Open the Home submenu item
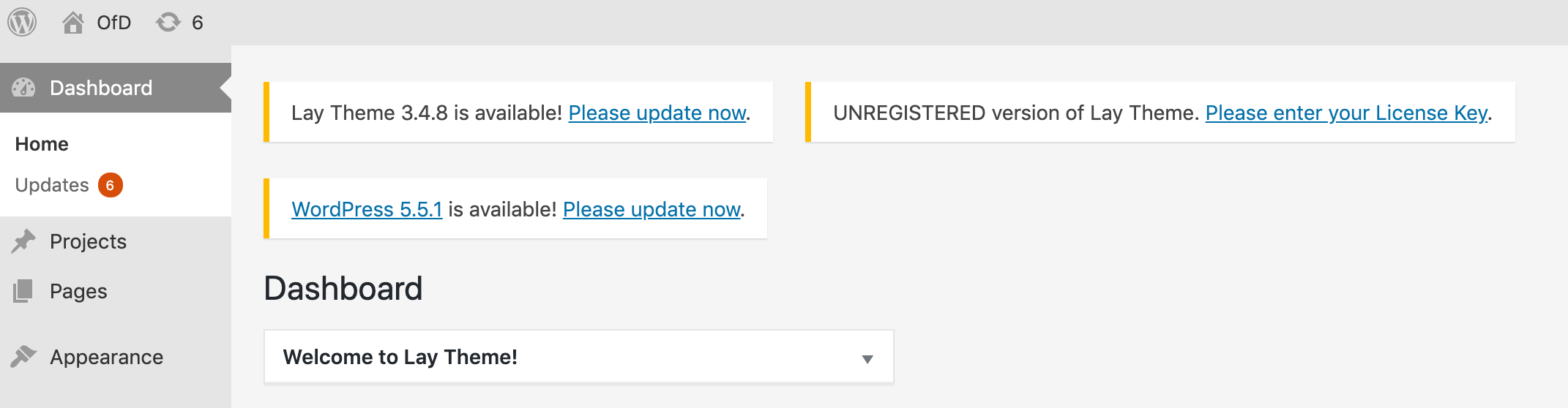1568x408 pixels. coord(42,144)
